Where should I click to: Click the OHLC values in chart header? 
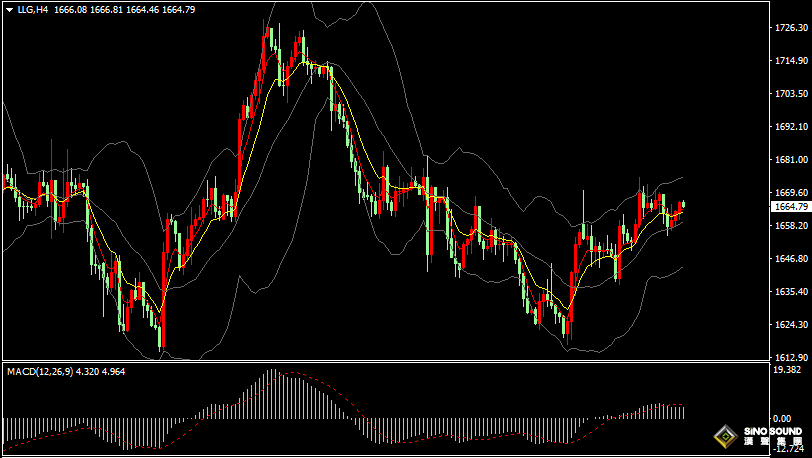point(125,9)
